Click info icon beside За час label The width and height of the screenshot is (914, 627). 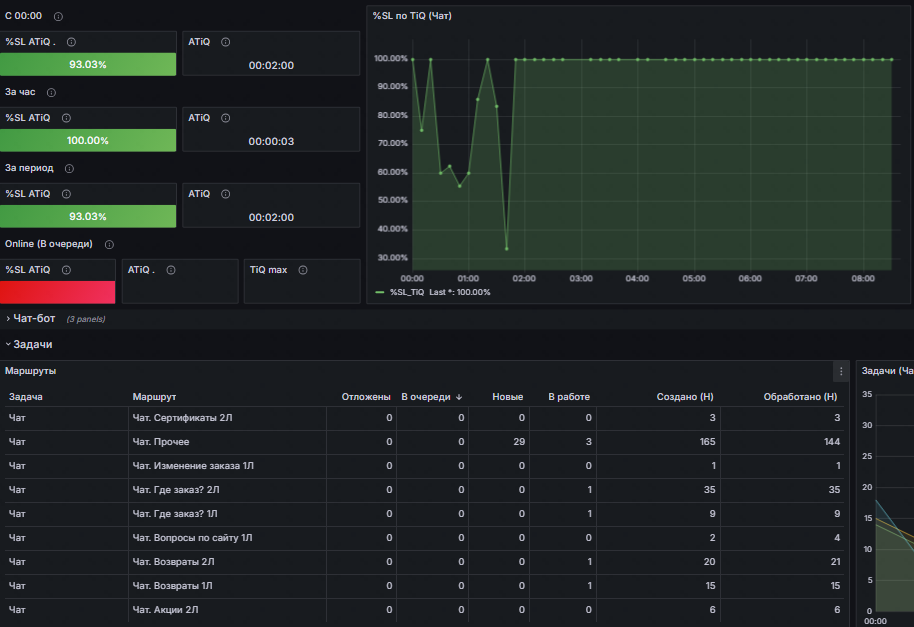click(51, 93)
